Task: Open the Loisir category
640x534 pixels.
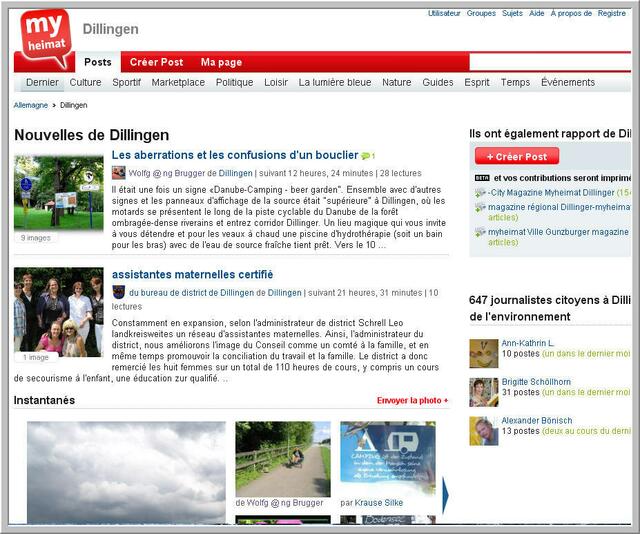Action: (276, 82)
